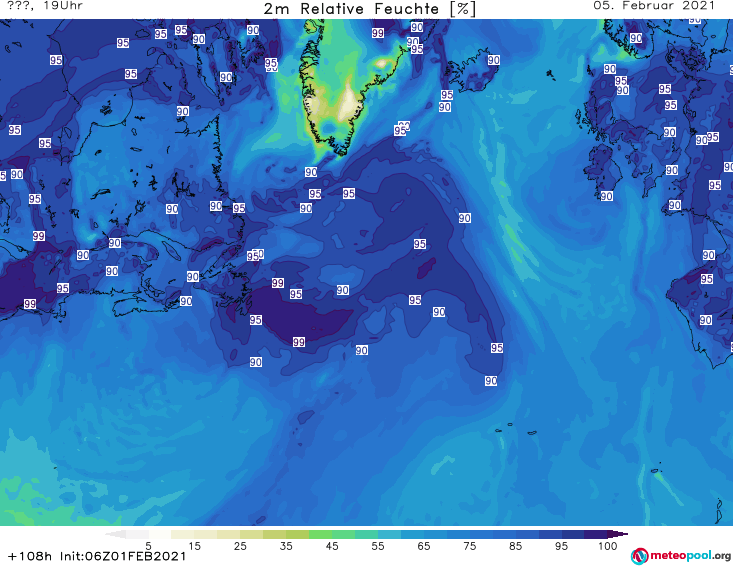This screenshot has height=566, width=733.
Task: Pick the bright green legend segment
Action: click(x=320, y=534)
